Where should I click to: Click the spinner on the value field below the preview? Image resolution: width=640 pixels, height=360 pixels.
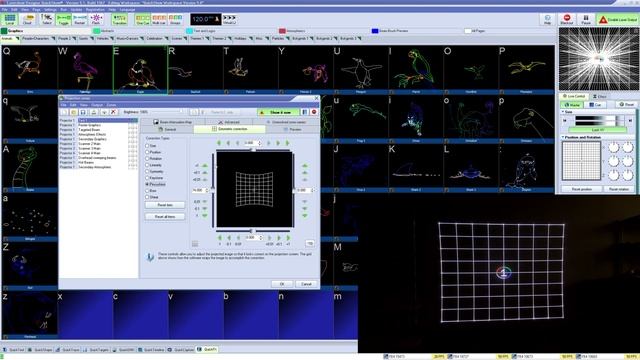point(261,238)
